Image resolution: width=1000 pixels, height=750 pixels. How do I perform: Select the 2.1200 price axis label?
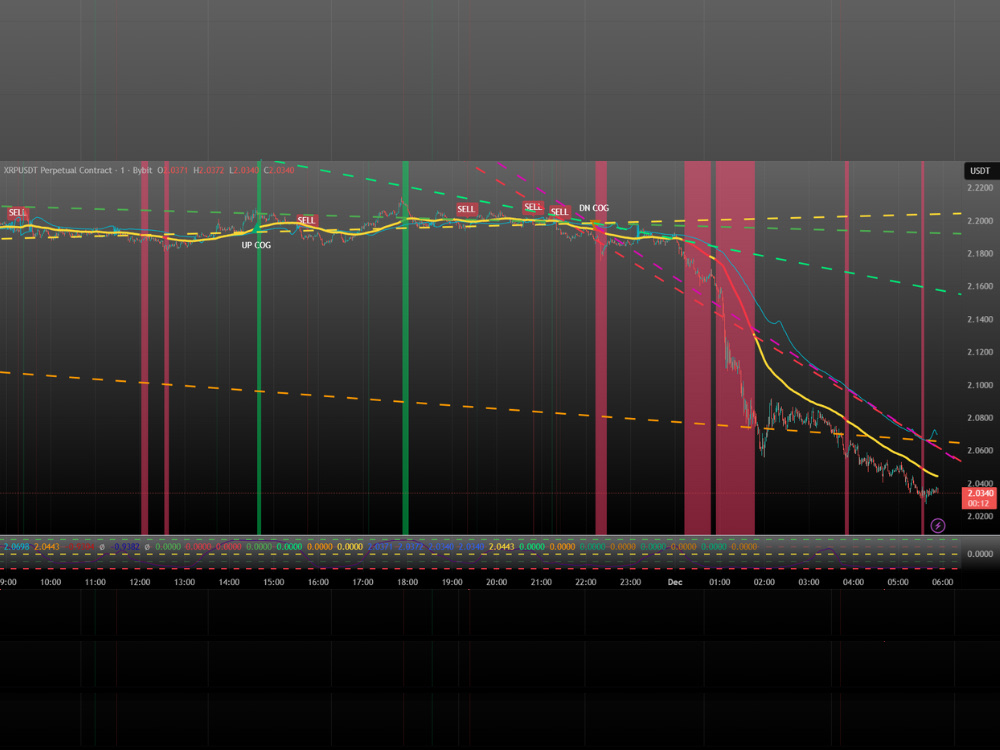pyautogui.click(x=980, y=352)
